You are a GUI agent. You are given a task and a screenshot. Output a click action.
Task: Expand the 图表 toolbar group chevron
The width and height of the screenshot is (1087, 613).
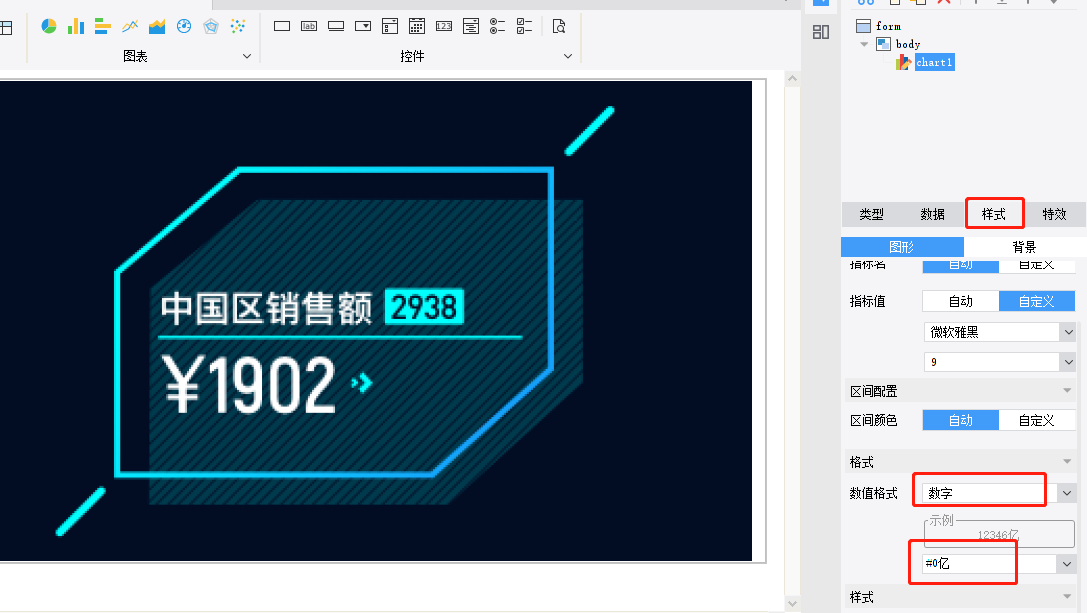coord(247,56)
